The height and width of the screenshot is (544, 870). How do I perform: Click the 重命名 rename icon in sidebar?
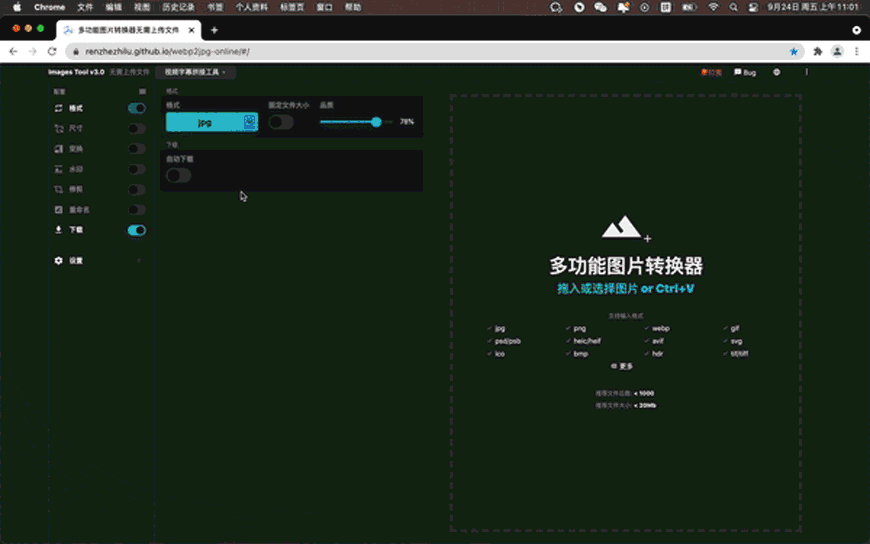click(58, 210)
